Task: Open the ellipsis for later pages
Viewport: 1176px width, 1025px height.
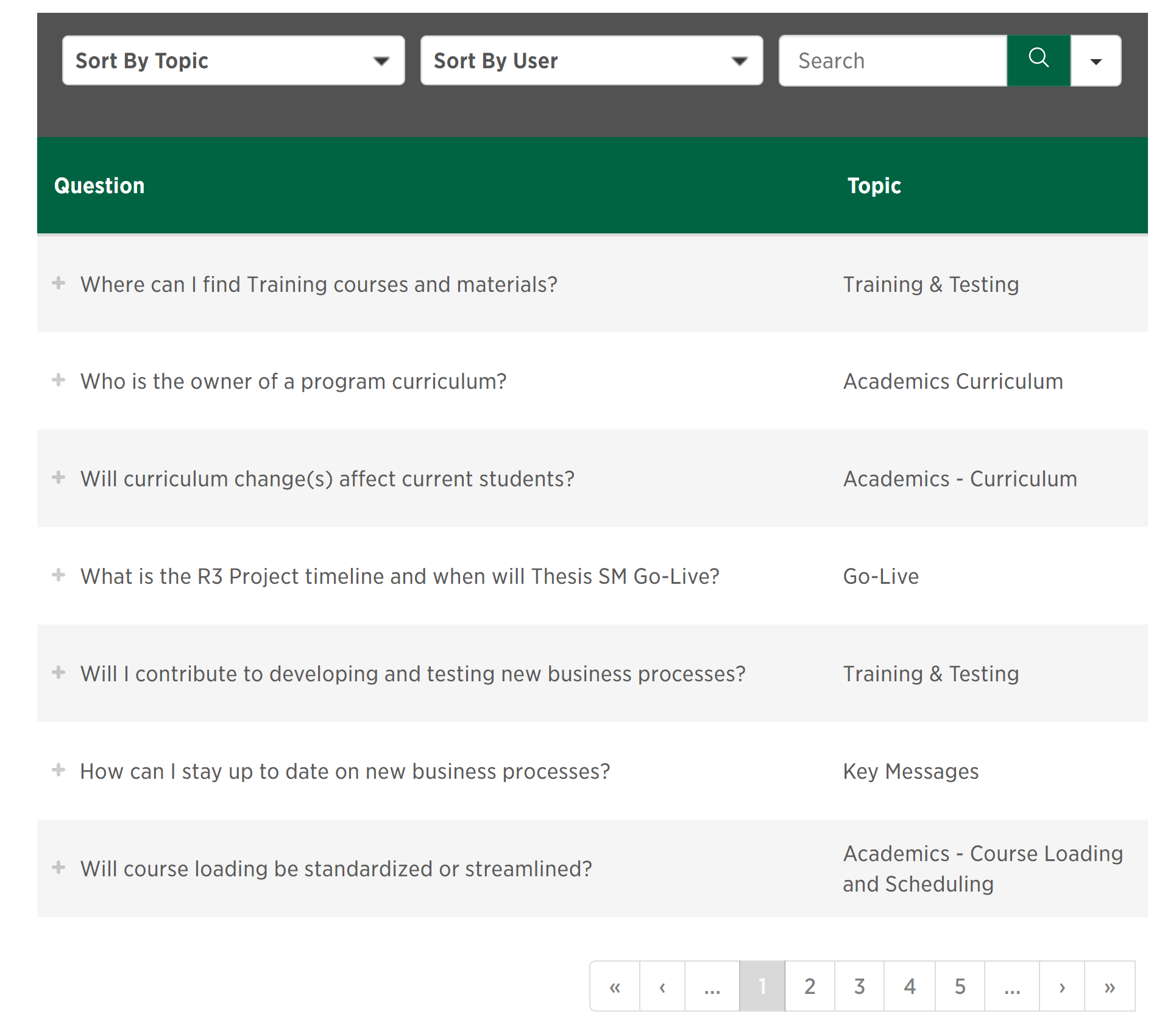Action: 1010,986
